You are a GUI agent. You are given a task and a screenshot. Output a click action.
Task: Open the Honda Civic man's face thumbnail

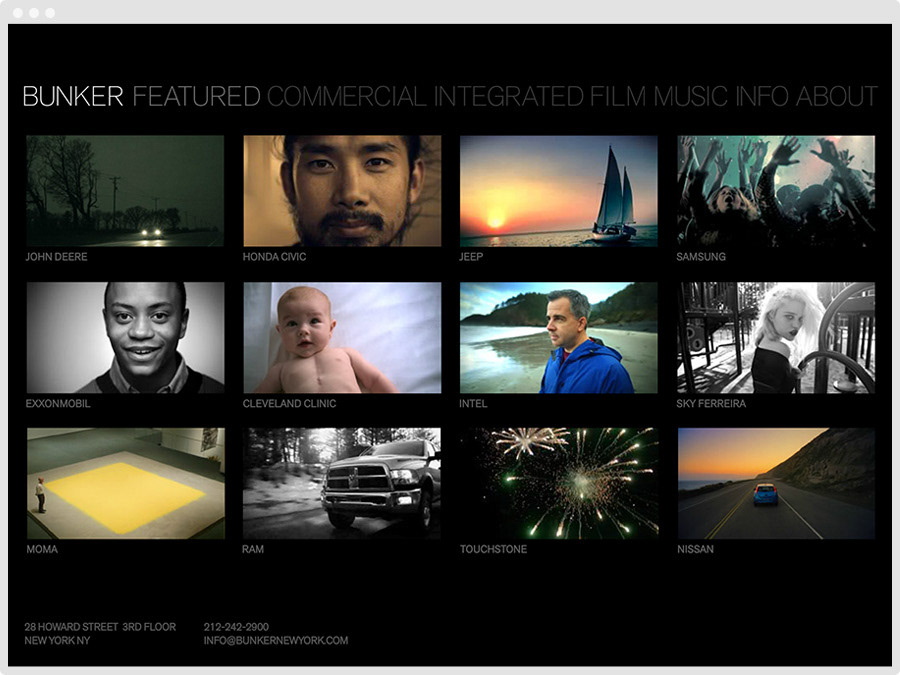(342, 191)
